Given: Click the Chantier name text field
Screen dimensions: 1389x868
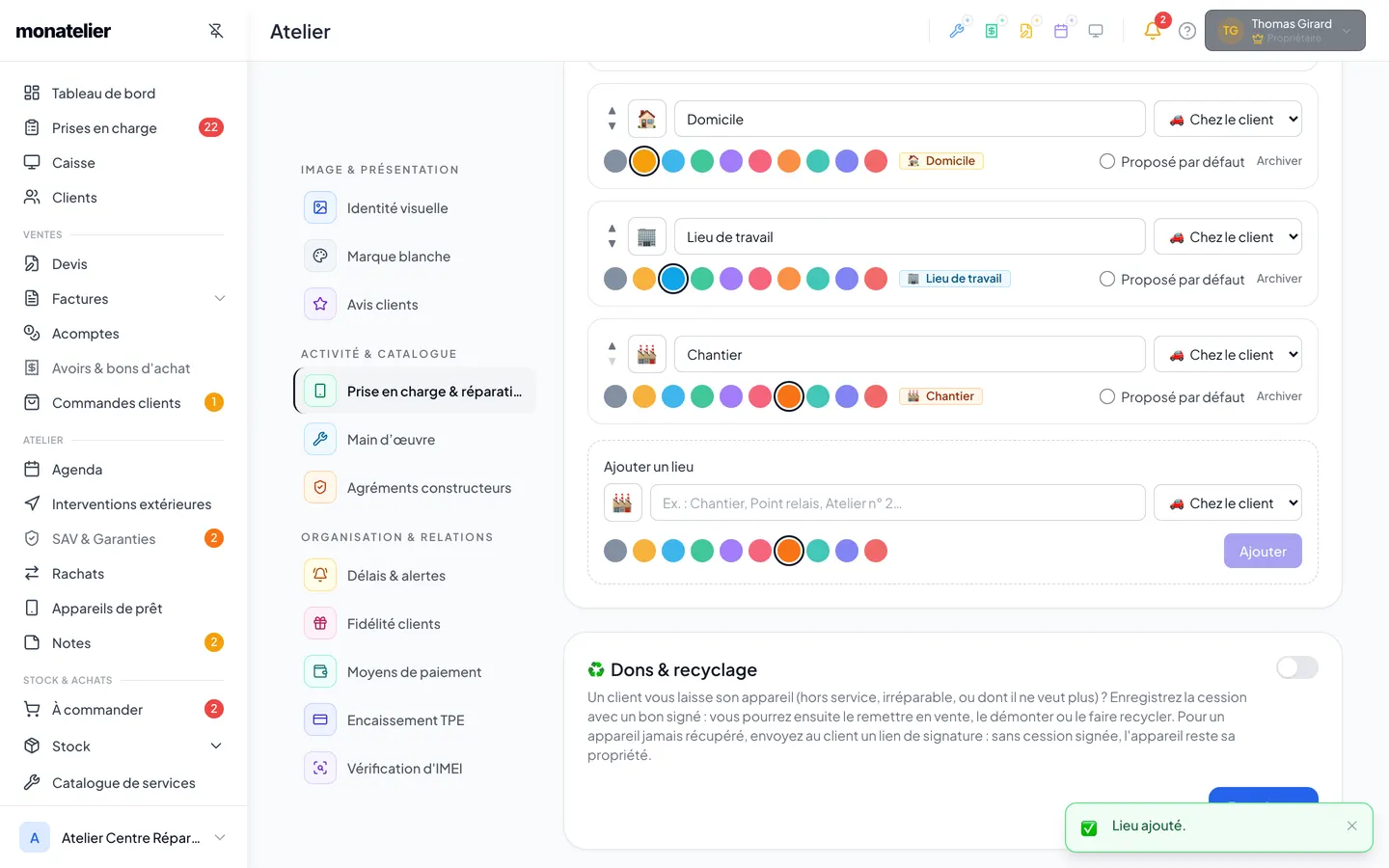Looking at the screenshot, I should coord(910,355).
